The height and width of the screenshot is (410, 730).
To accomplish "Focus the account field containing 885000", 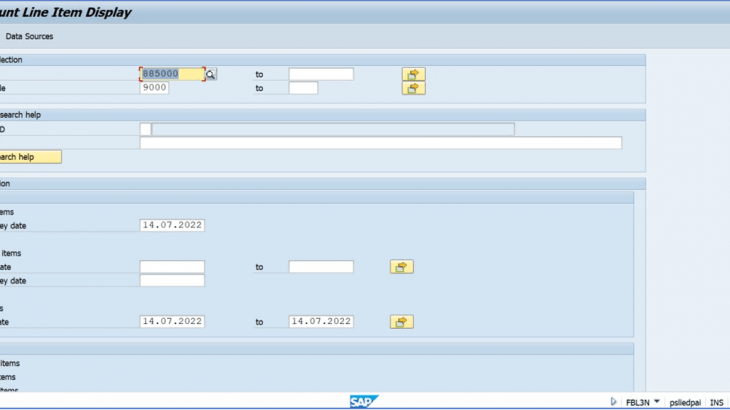I will point(172,74).
